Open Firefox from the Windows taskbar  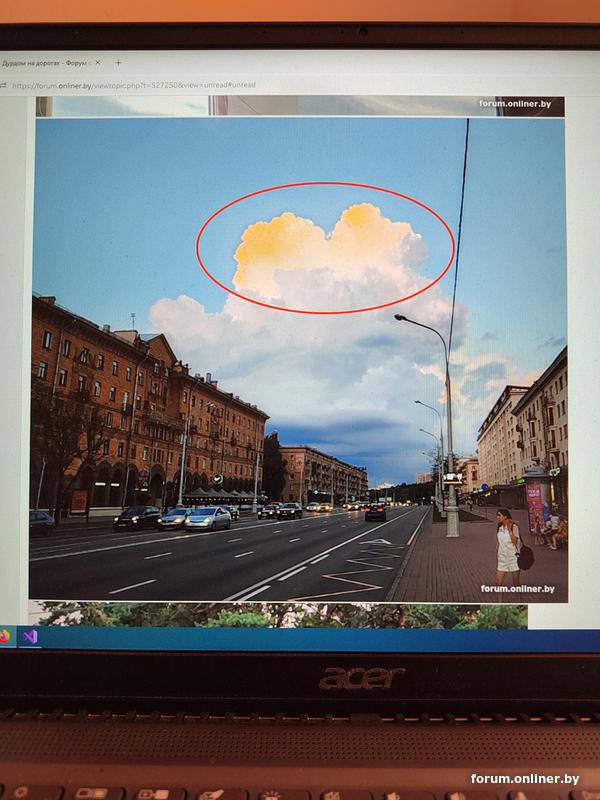(x=5, y=636)
